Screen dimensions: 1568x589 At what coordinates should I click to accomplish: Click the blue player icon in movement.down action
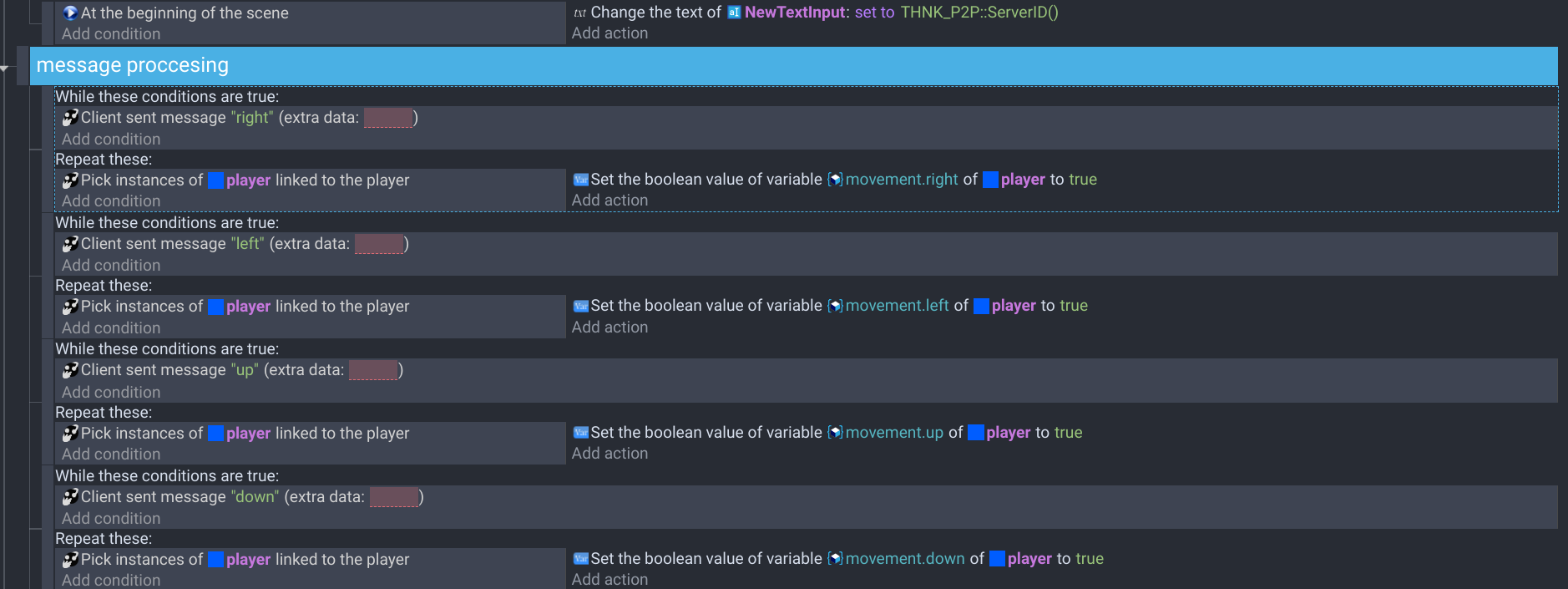click(997, 559)
